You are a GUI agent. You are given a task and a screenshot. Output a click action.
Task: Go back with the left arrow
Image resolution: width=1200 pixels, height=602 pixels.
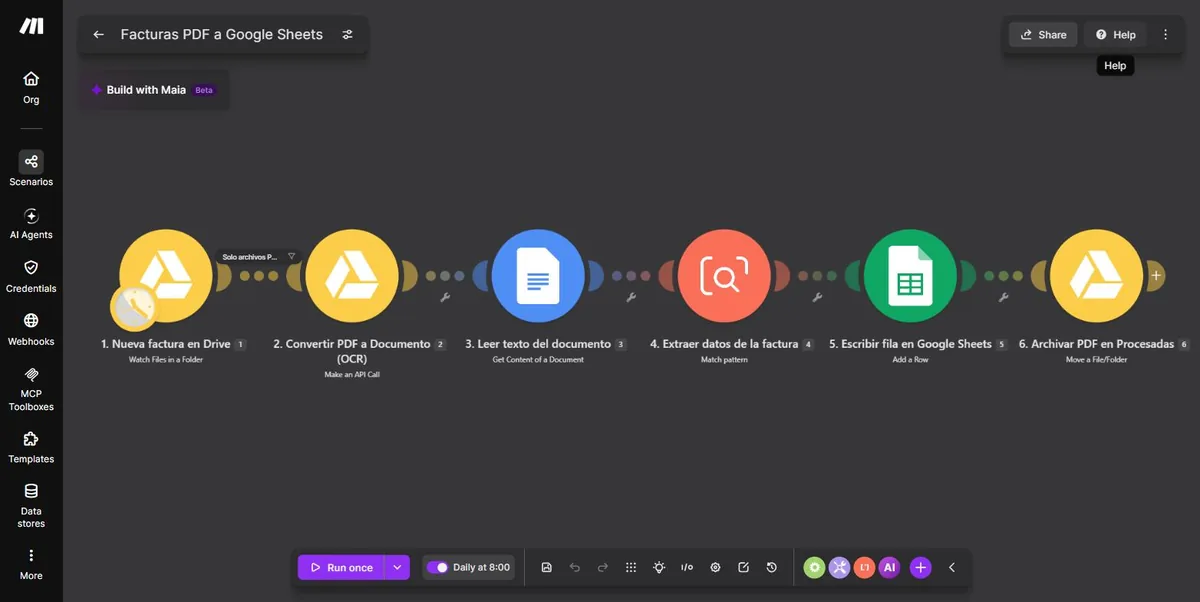tap(98, 34)
